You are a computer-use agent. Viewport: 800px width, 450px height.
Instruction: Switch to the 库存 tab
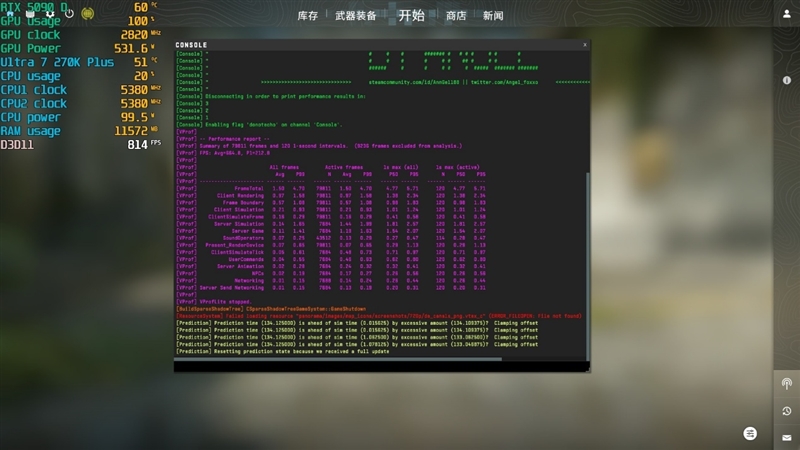pyautogui.click(x=308, y=16)
